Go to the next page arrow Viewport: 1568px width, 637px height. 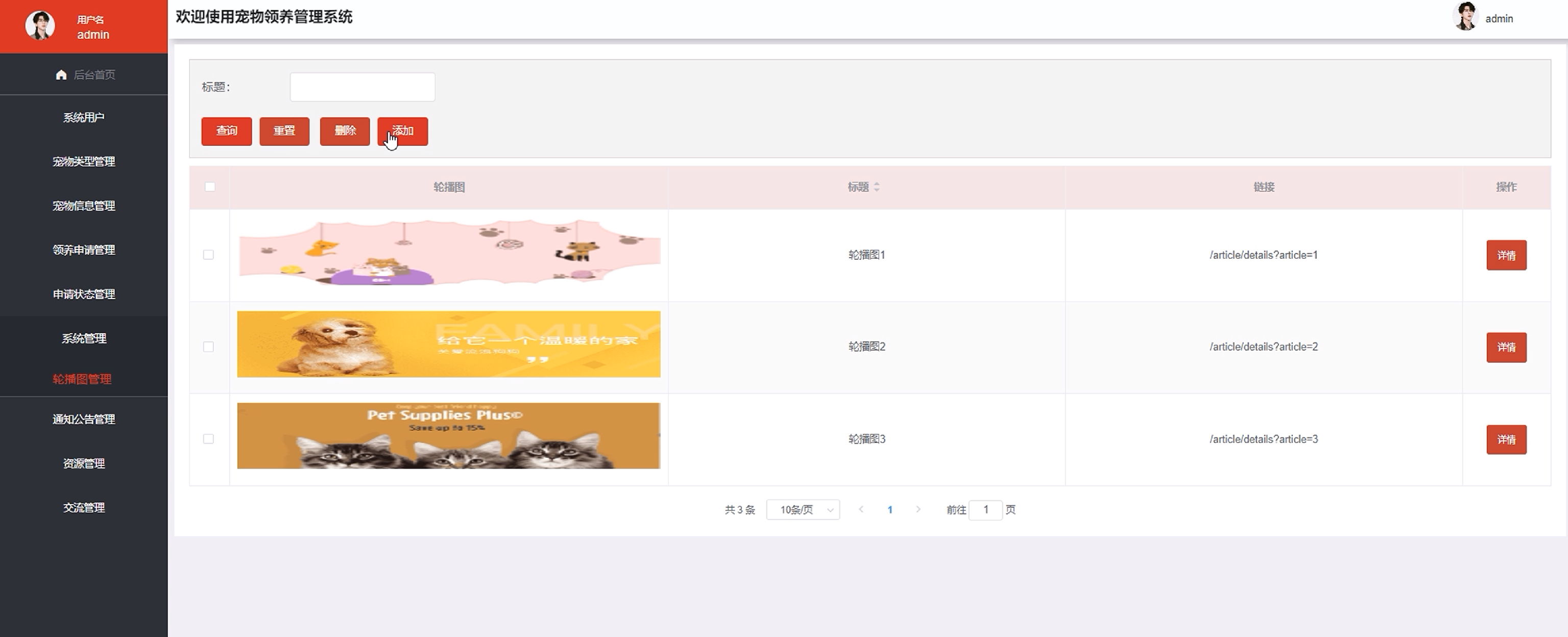point(918,509)
